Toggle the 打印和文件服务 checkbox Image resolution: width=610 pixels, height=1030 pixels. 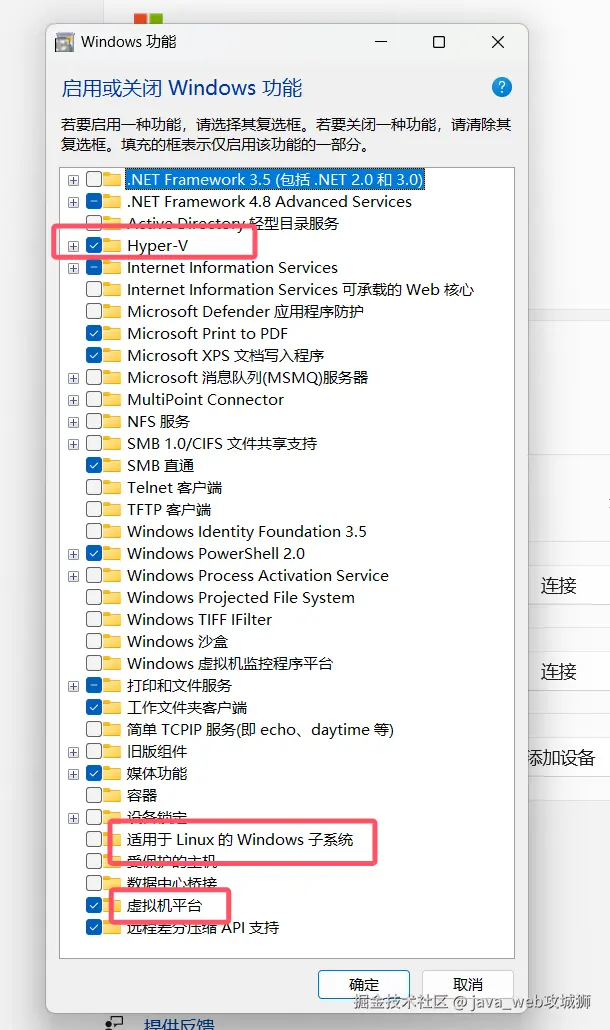pyautogui.click(x=94, y=685)
